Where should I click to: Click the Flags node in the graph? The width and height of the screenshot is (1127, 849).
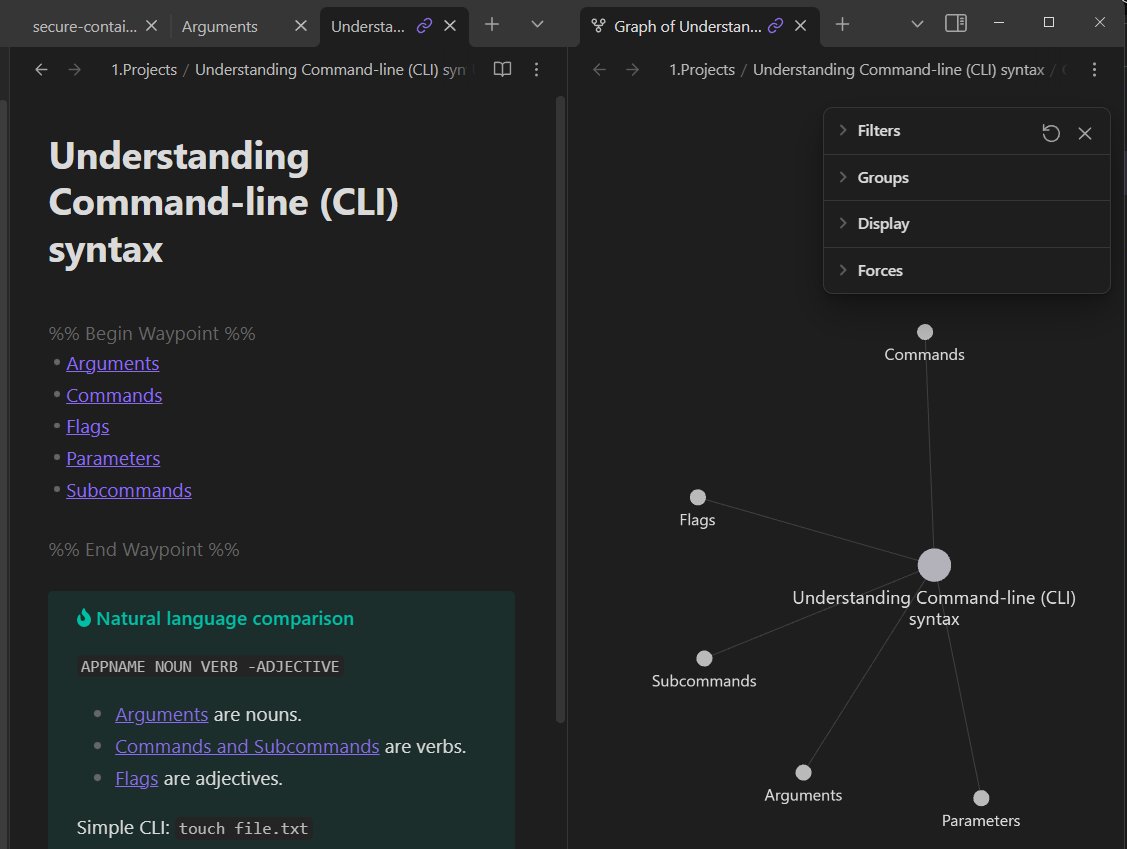click(697, 497)
